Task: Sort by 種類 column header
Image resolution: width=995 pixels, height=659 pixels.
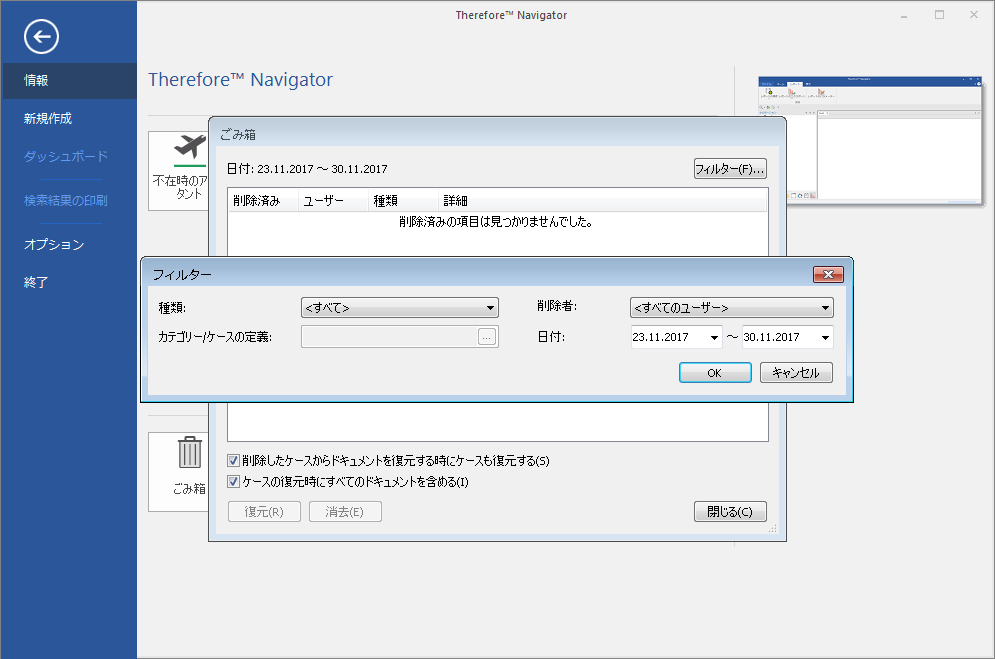Action: point(403,200)
